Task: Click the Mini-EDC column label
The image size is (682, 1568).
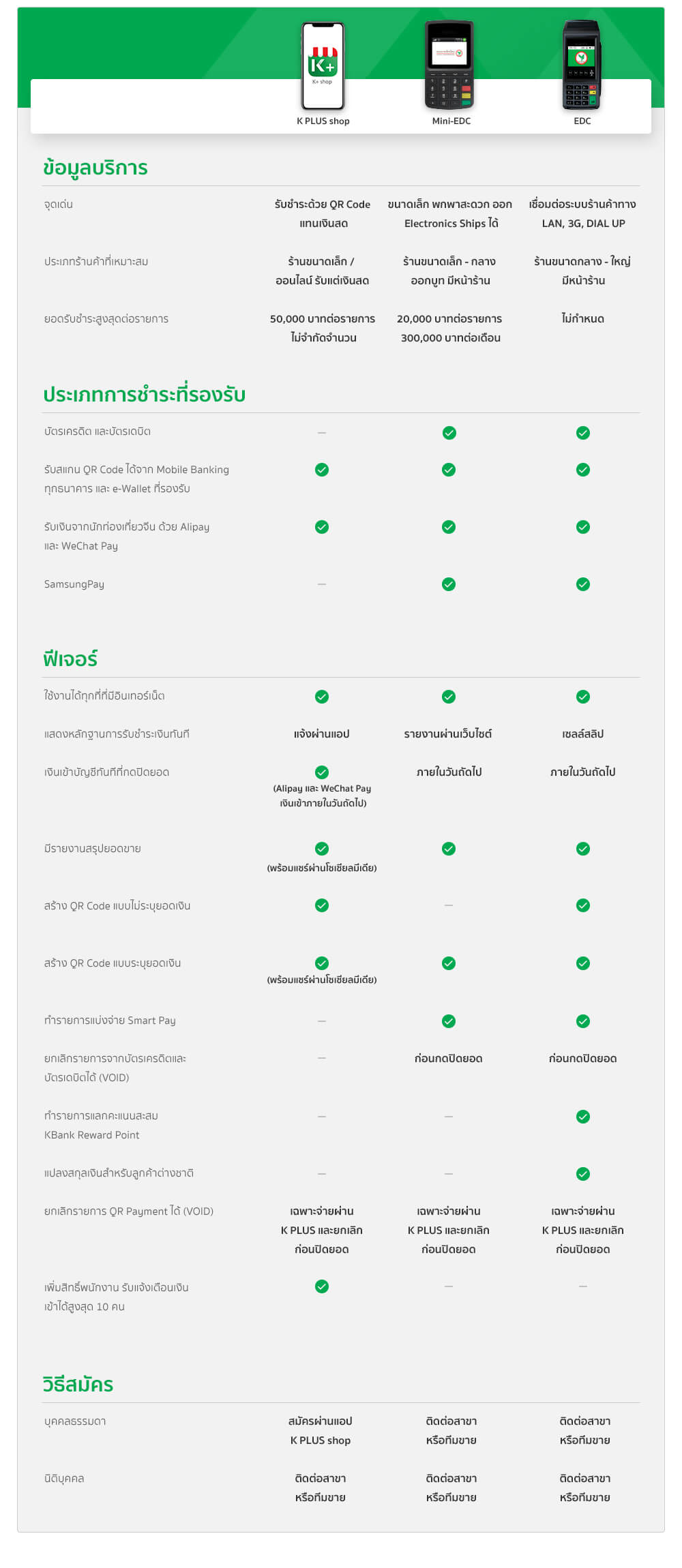Action: [451, 121]
